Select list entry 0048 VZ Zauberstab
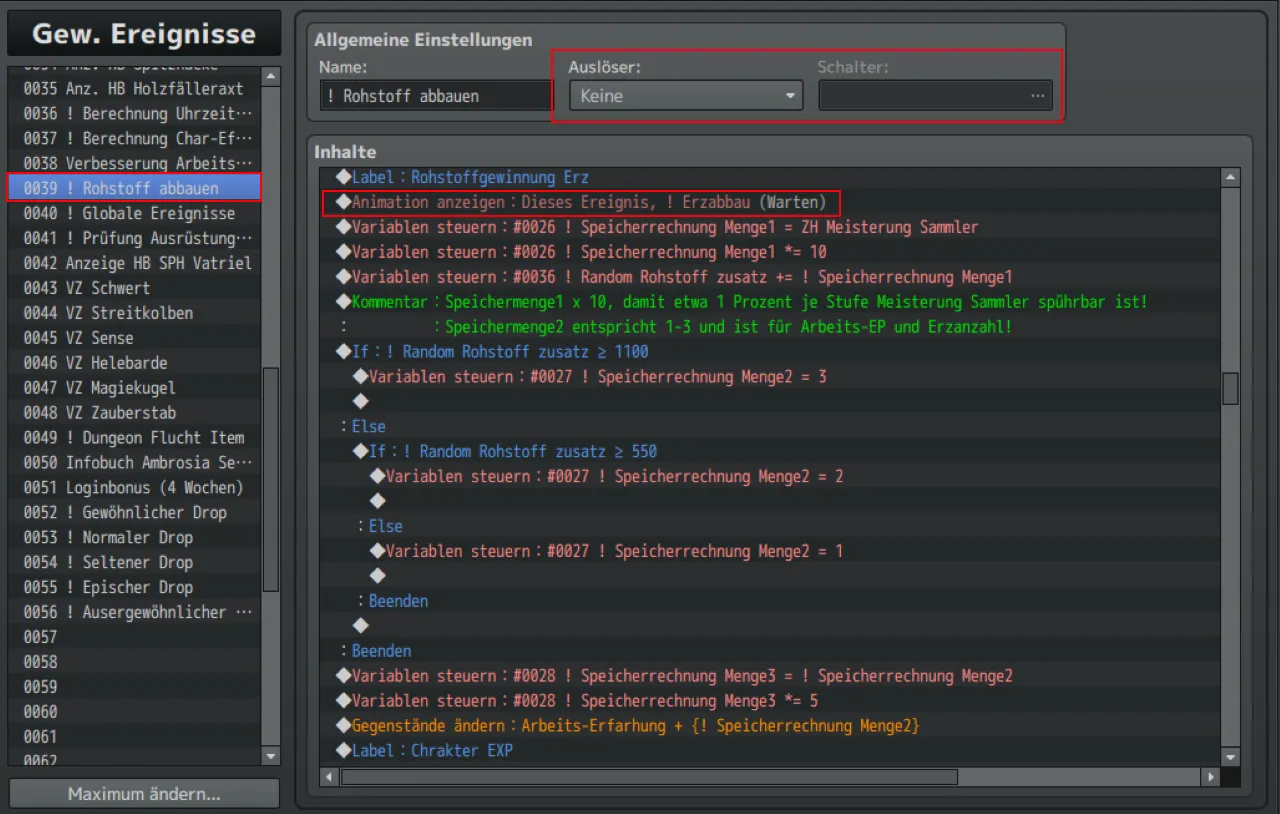This screenshot has height=814, width=1280. coord(134,413)
